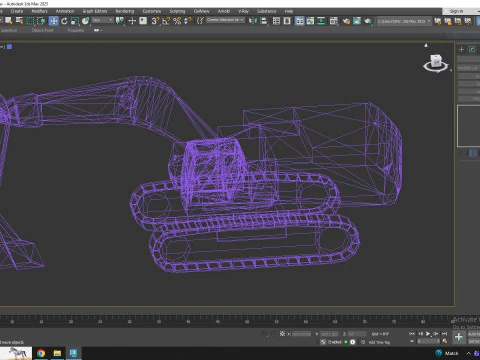The height and width of the screenshot is (360, 480).
Task: Open Edit Named Selection Sets
Action: (x=200, y=21)
